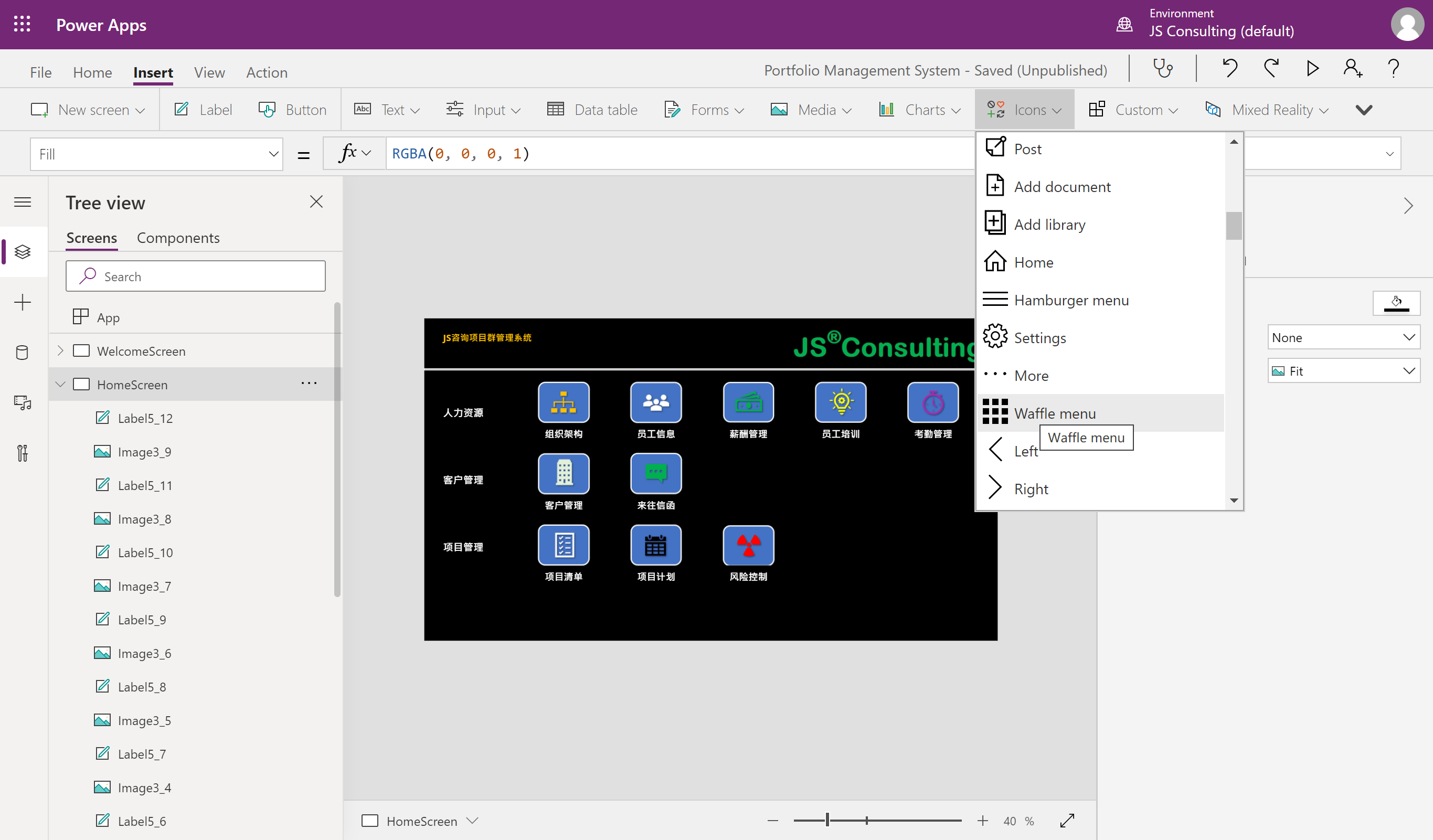
Task: Check the WelcomeScreen selection checkbox
Action: [x=81, y=351]
